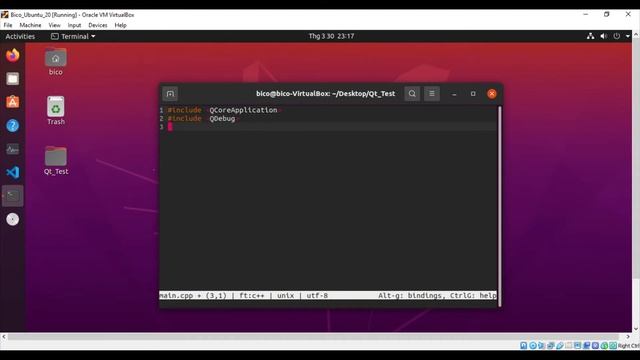This screenshot has width=640, height=360.
Task: Click the ft:c++ status entry
Action: click(251, 295)
